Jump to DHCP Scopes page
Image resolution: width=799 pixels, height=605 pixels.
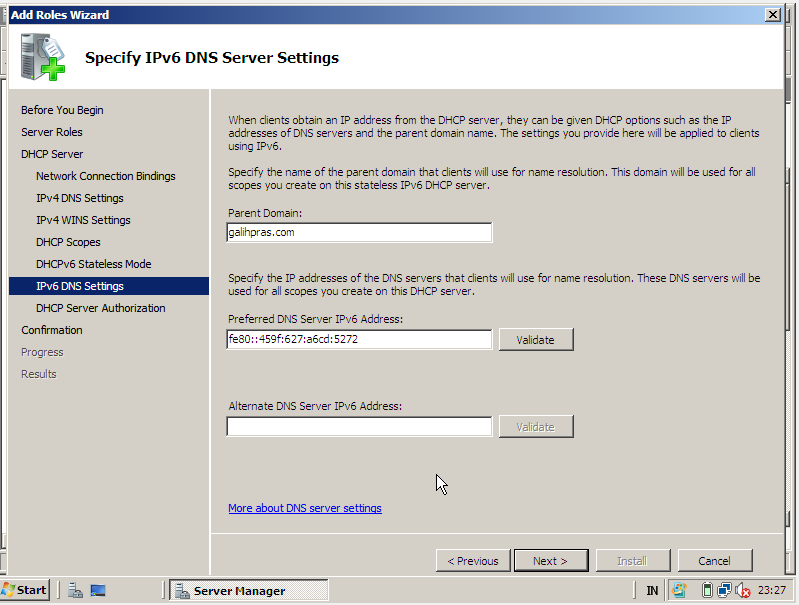pos(68,242)
